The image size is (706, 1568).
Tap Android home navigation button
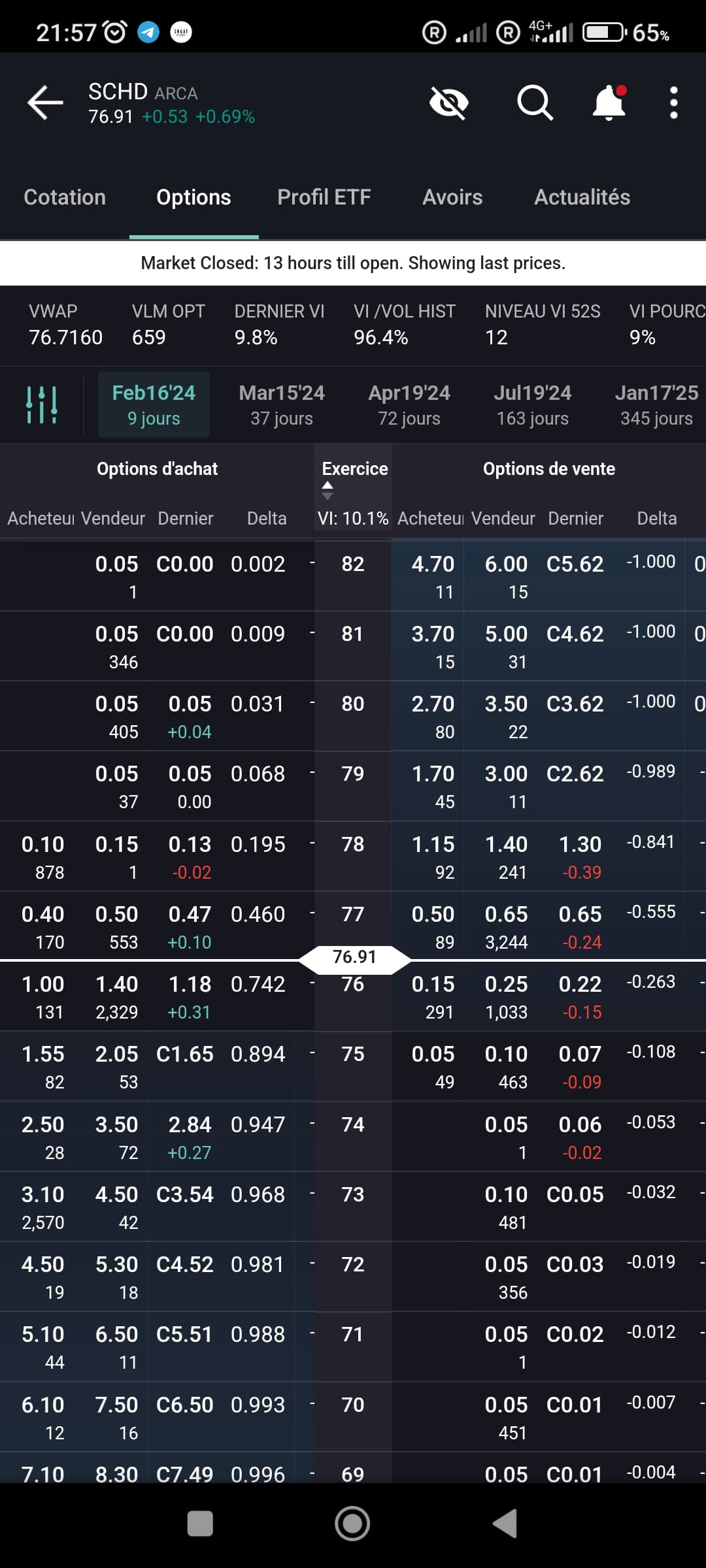[352, 1524]
